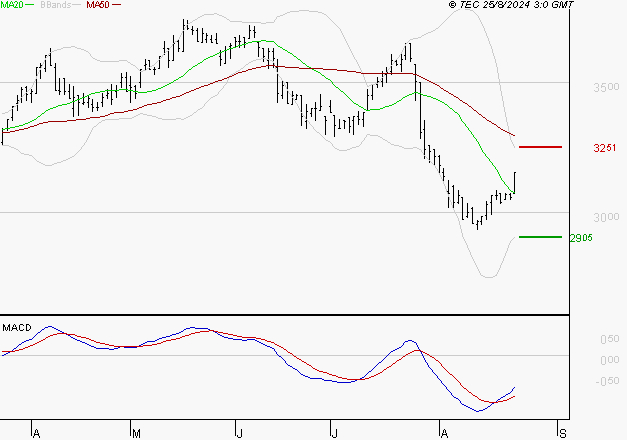
Task: Click the green 2905 support value
Action: click(581, 238)
